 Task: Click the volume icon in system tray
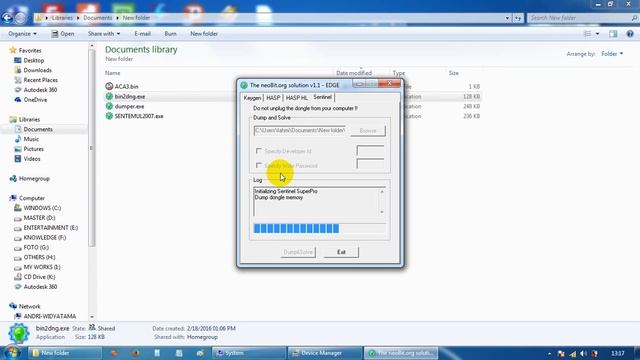tap(584, 353)
